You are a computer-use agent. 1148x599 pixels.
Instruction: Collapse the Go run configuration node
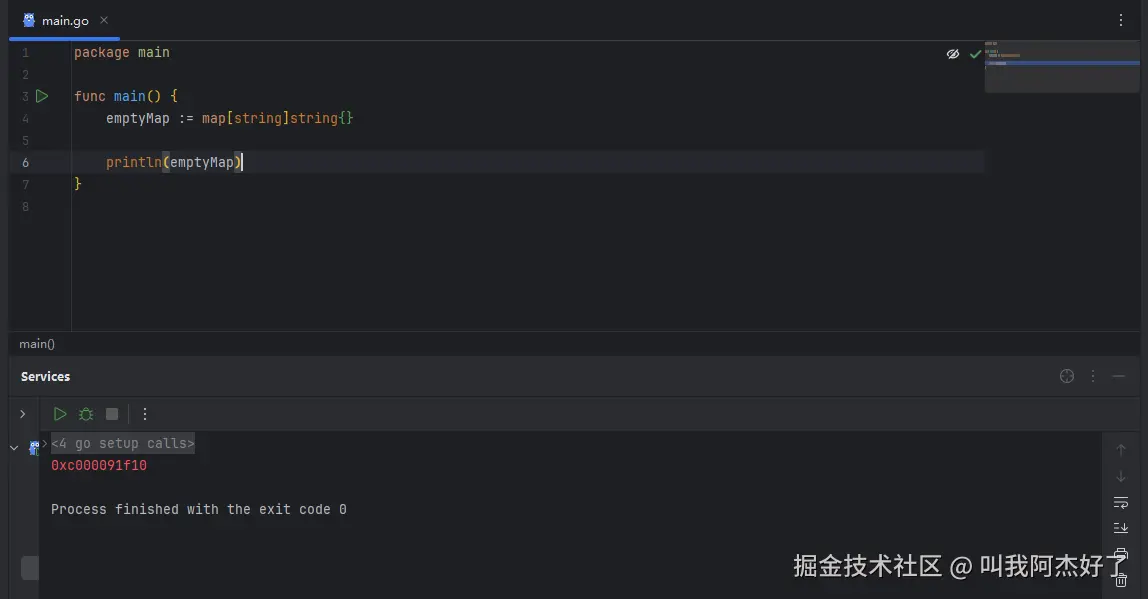[14, 447]
